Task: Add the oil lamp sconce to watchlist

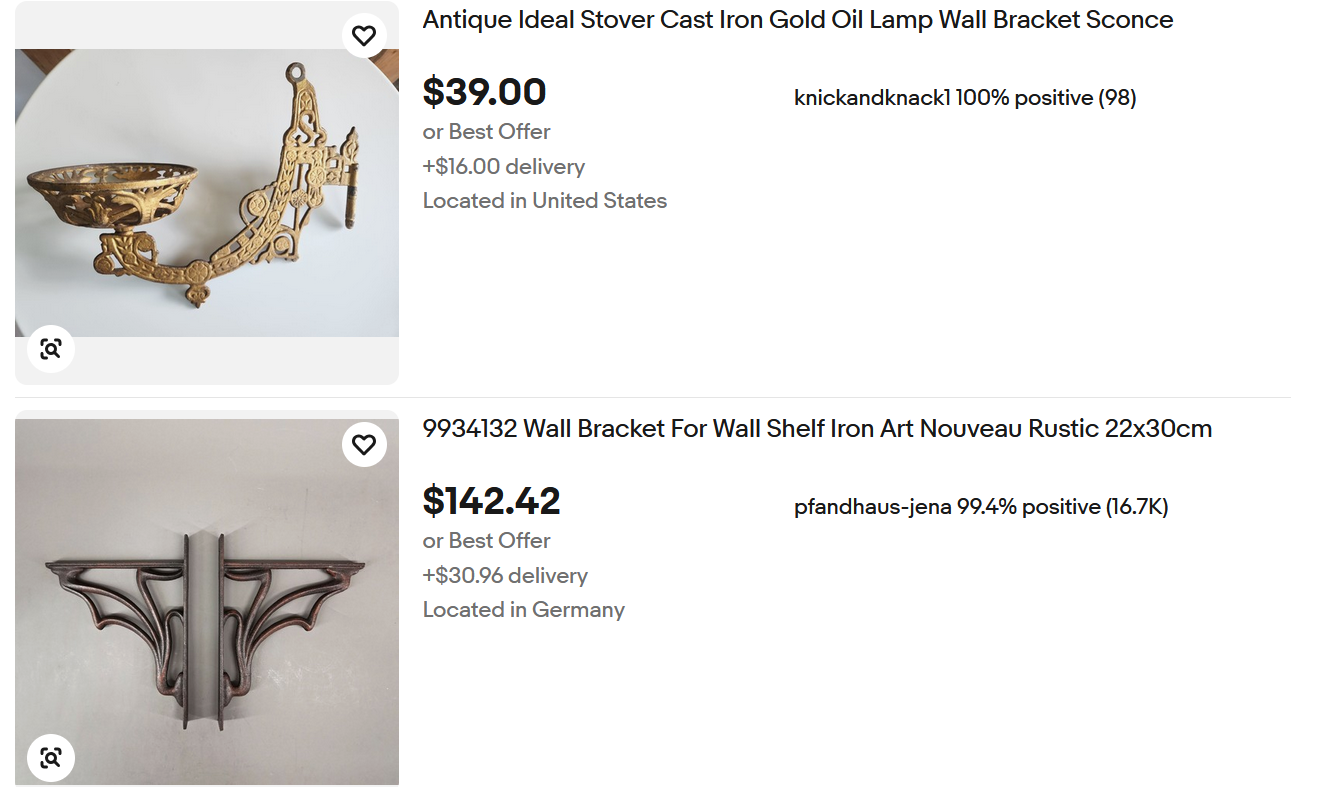Action: click(x=364, y=36)
